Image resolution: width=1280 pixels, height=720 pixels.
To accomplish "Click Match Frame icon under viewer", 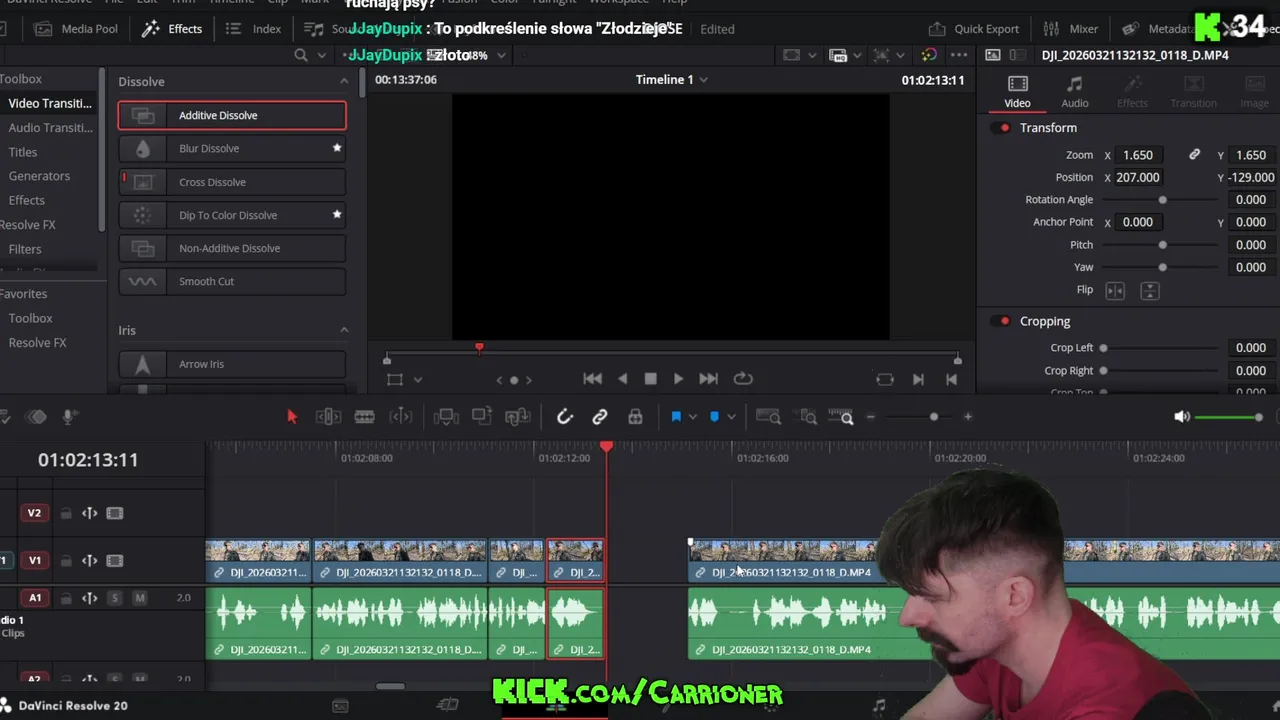I will click(x=885, y=379).
